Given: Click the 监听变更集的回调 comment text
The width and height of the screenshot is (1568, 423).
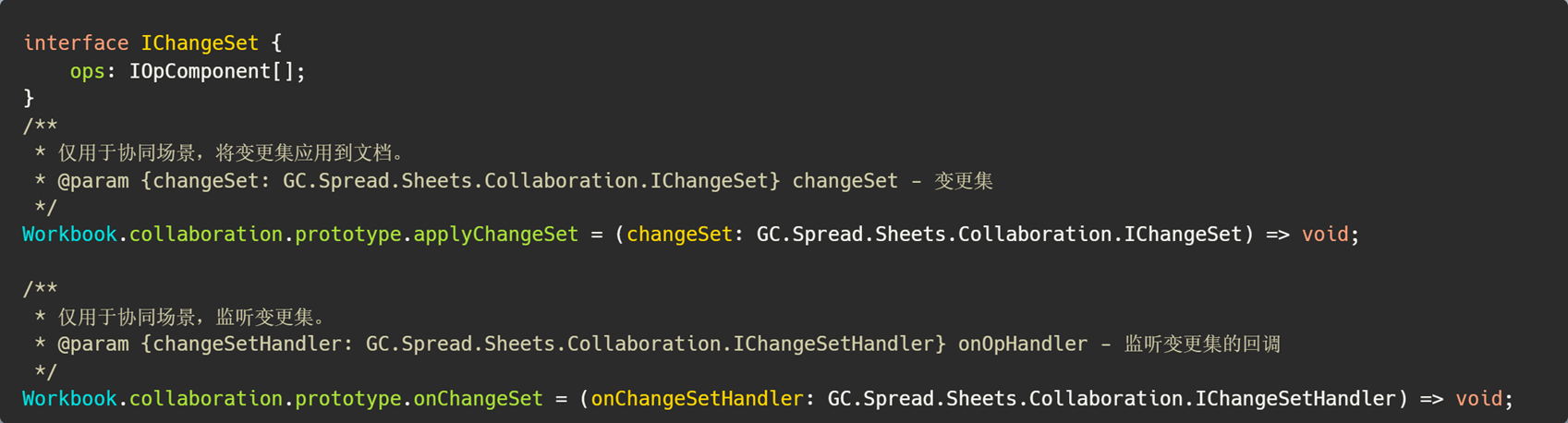Looking at the screenshot, I should pyautogui.click(x=1203, y=344).
